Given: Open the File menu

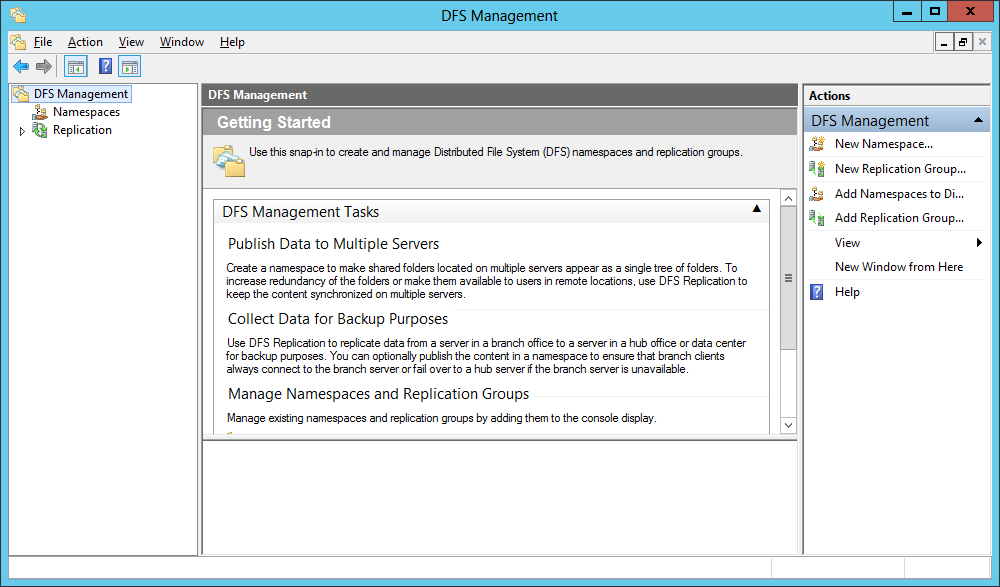Looking at the screenshot, I should click(x=43, y=42).
